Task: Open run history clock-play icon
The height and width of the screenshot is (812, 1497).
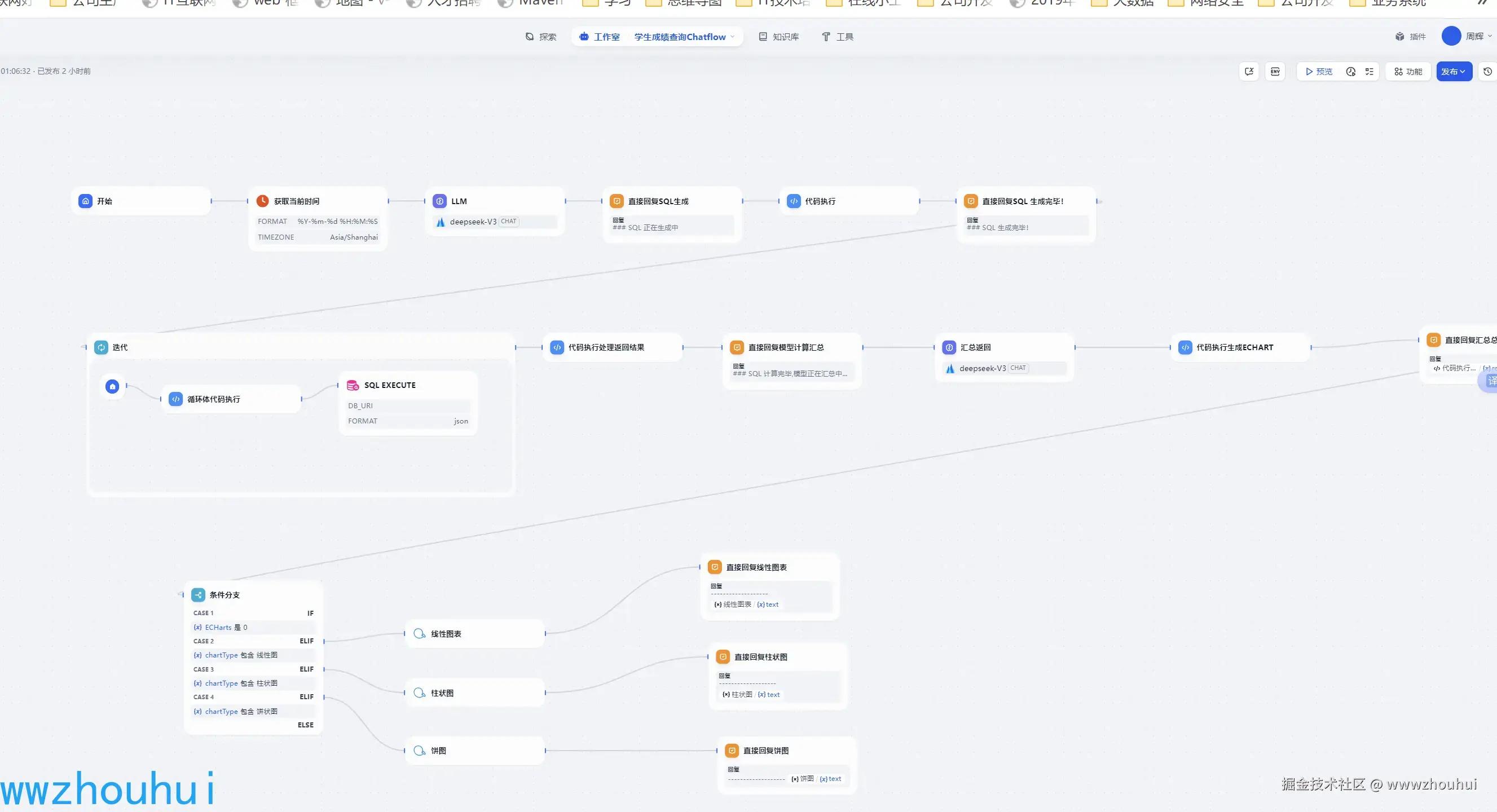Action: point(1350,72)
